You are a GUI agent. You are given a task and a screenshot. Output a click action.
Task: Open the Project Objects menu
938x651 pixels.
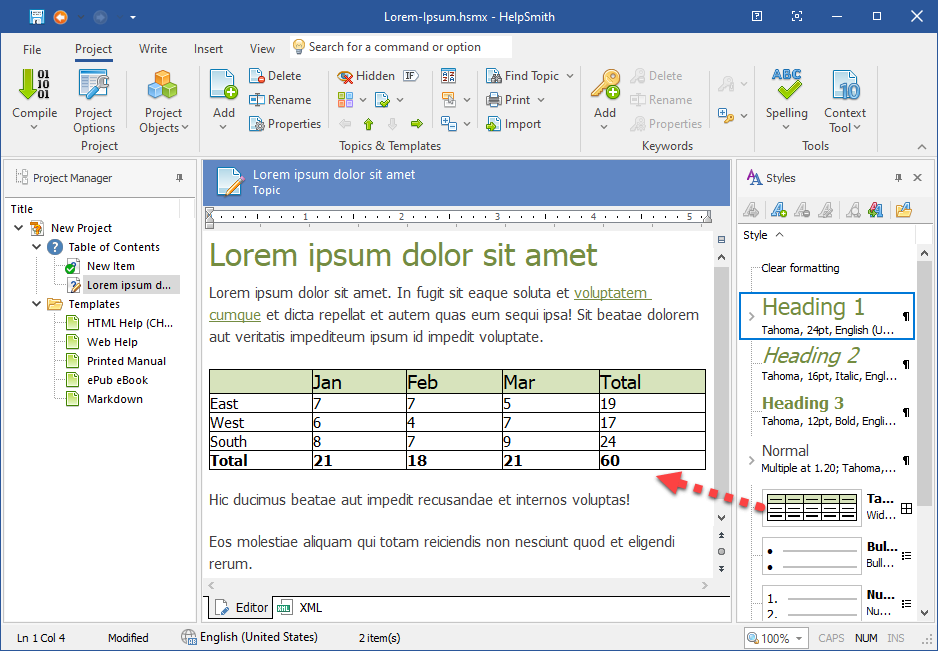163,101
